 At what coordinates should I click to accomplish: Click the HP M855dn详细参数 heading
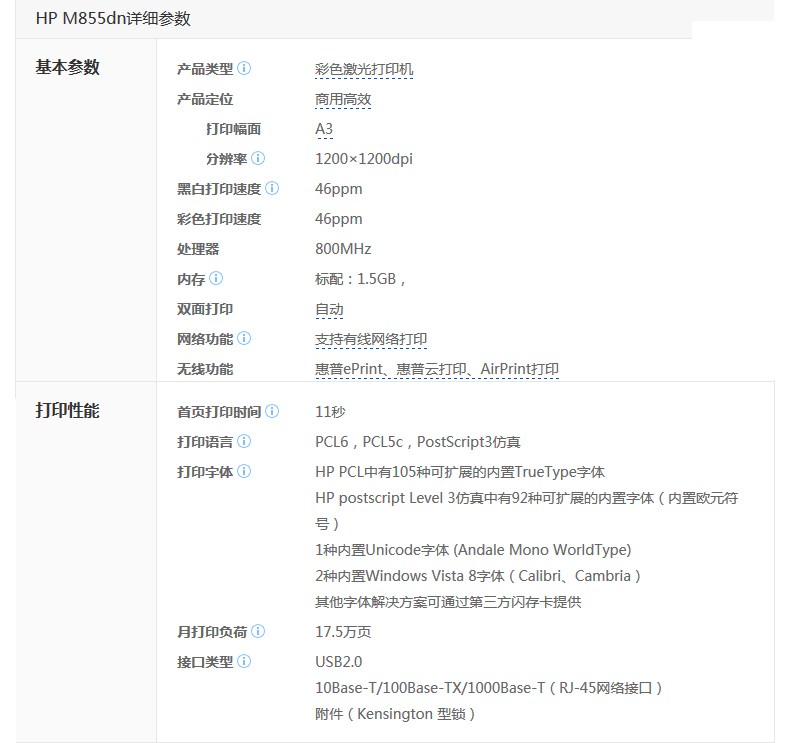click(113, 19)
